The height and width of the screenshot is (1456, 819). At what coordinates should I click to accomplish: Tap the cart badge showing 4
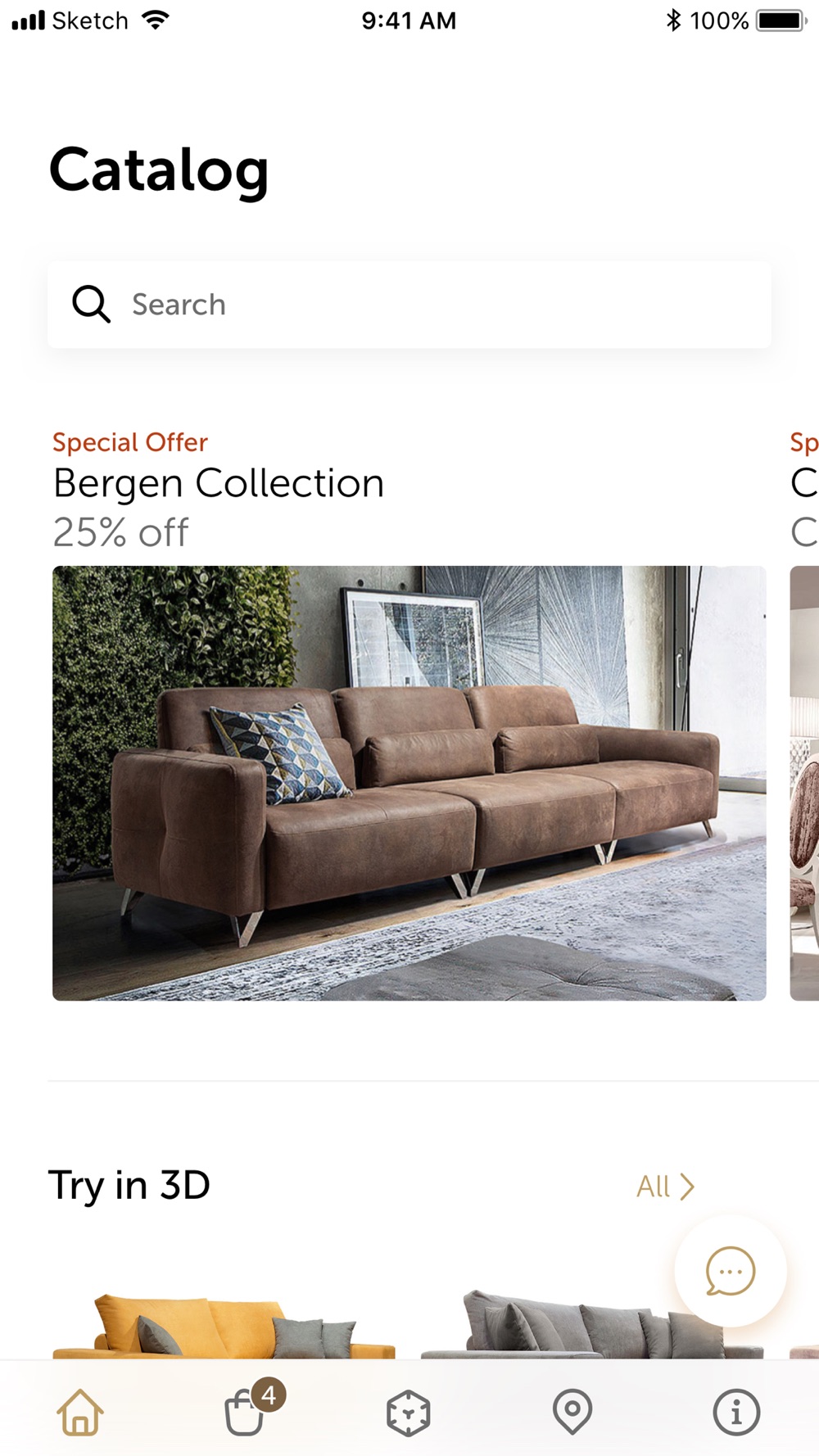[x=269, y=1395]
